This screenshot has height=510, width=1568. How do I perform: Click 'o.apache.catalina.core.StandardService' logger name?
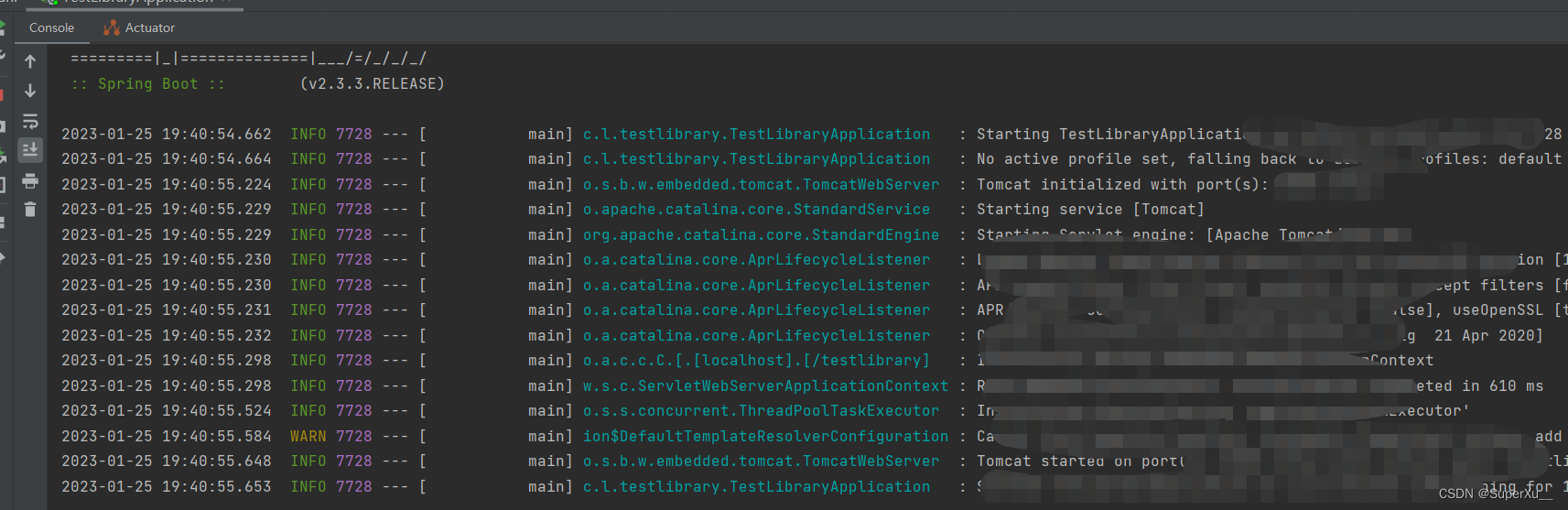(756, 210)
